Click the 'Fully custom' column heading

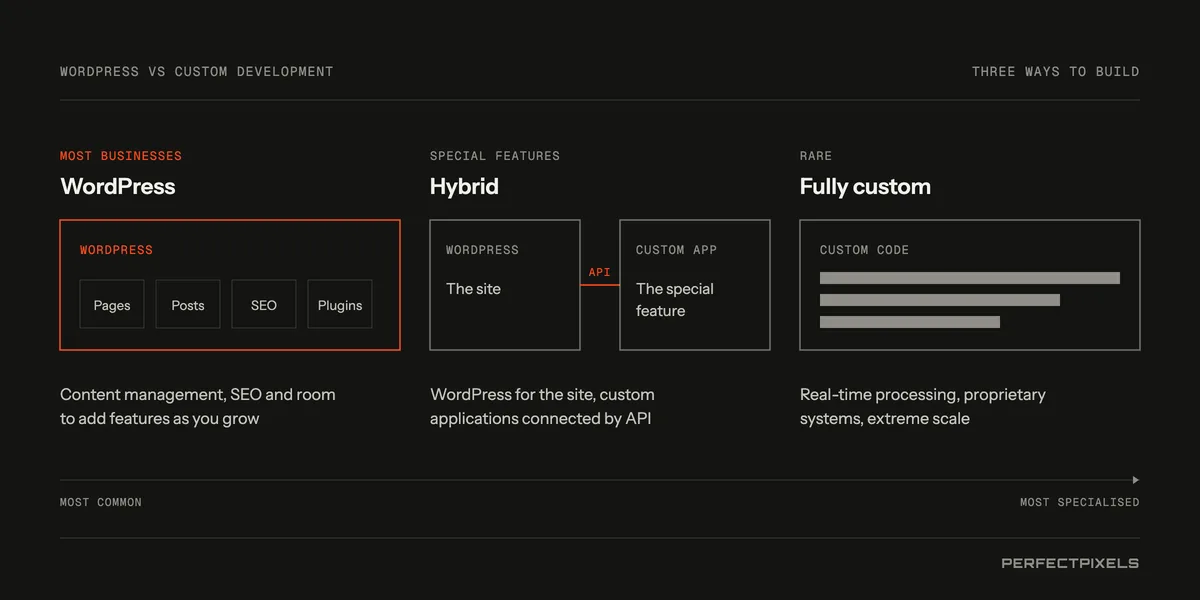865,187
